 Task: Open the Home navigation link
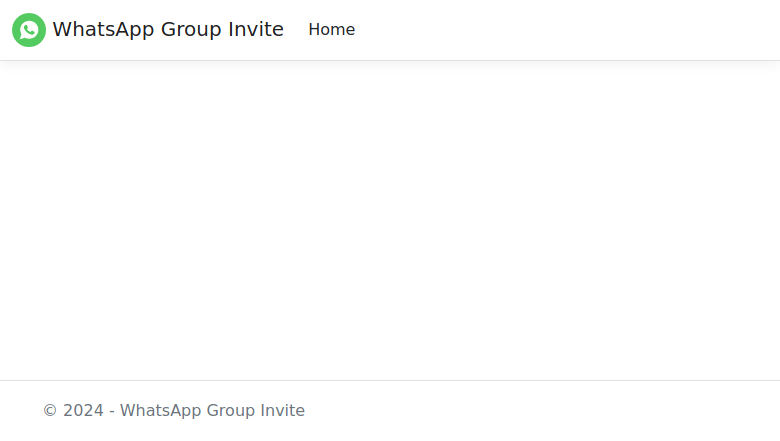coord(331,30)
